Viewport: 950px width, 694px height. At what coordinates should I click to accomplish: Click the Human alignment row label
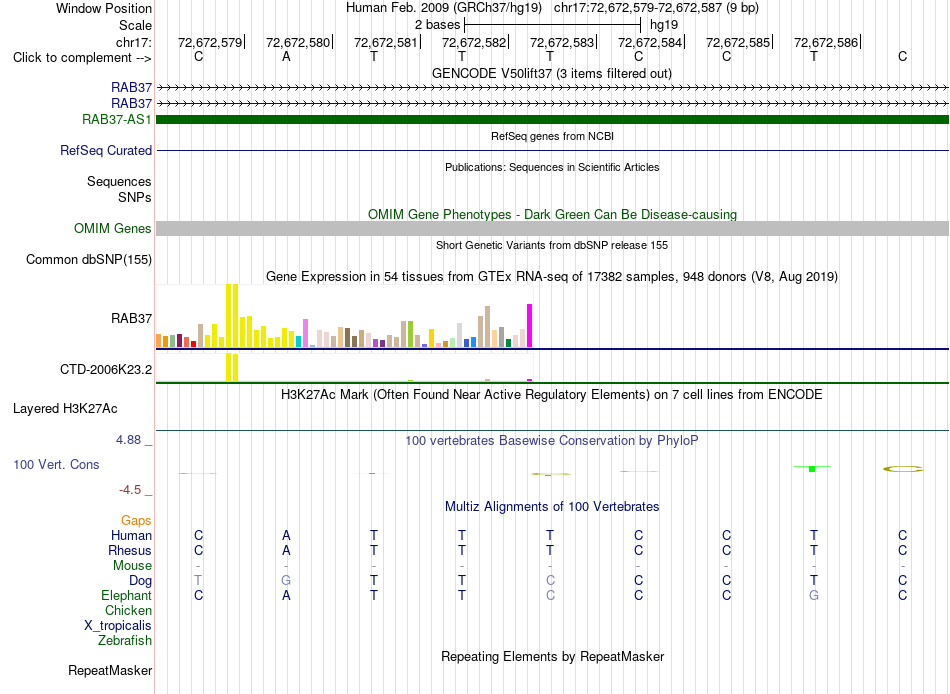point(131,535)
